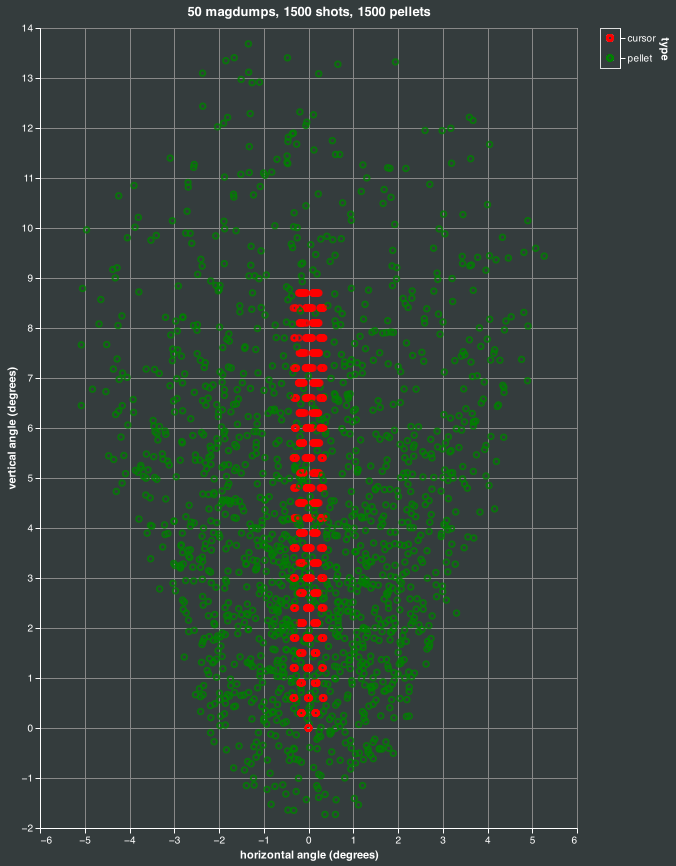Click the y-axis tick label 9
This screenshot has width=676, height=866.
[x=31, y=278]
